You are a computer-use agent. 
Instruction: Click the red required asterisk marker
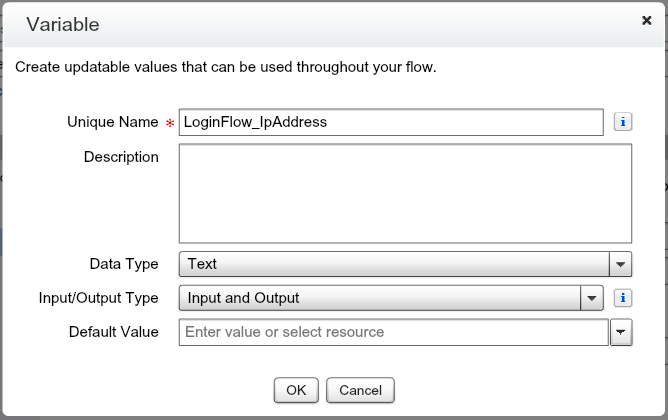click(x=168, y=123)
